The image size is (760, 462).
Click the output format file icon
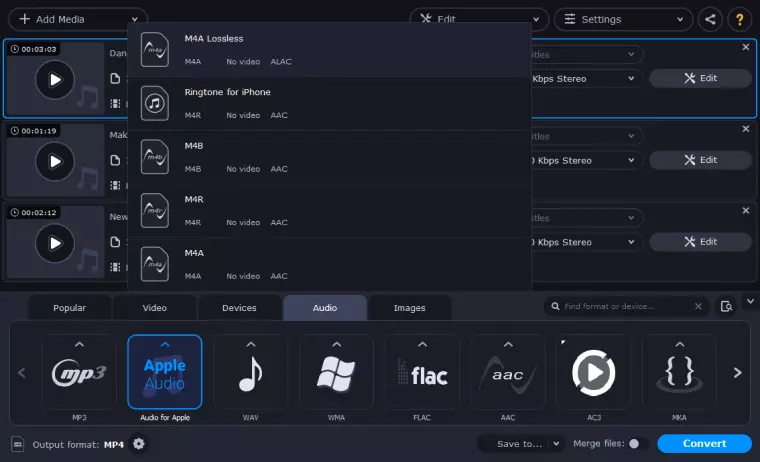18,444
